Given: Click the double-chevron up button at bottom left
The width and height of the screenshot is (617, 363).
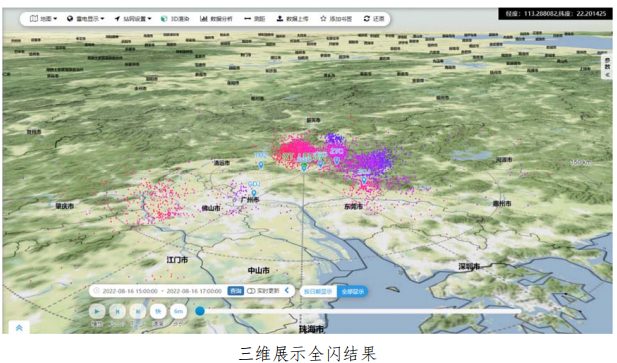Looking at the screenshot, I should tap(19, 328).
